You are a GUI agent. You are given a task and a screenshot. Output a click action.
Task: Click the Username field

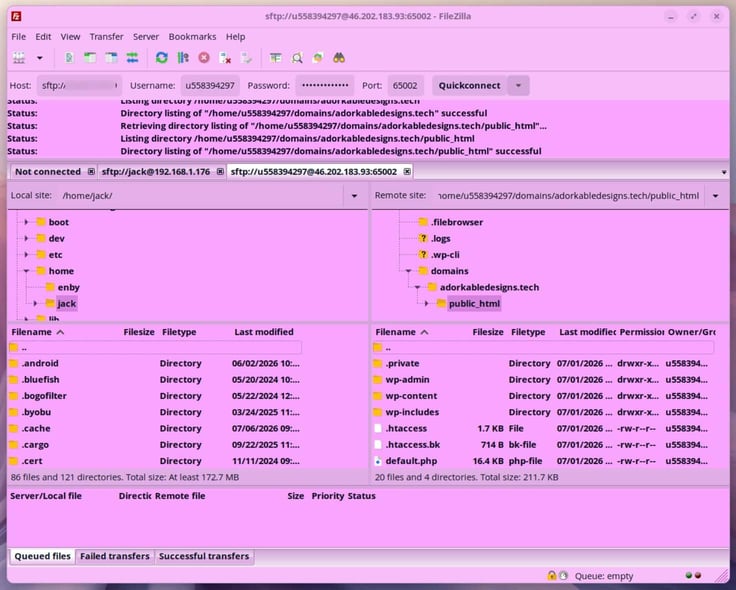click(210, 85)
